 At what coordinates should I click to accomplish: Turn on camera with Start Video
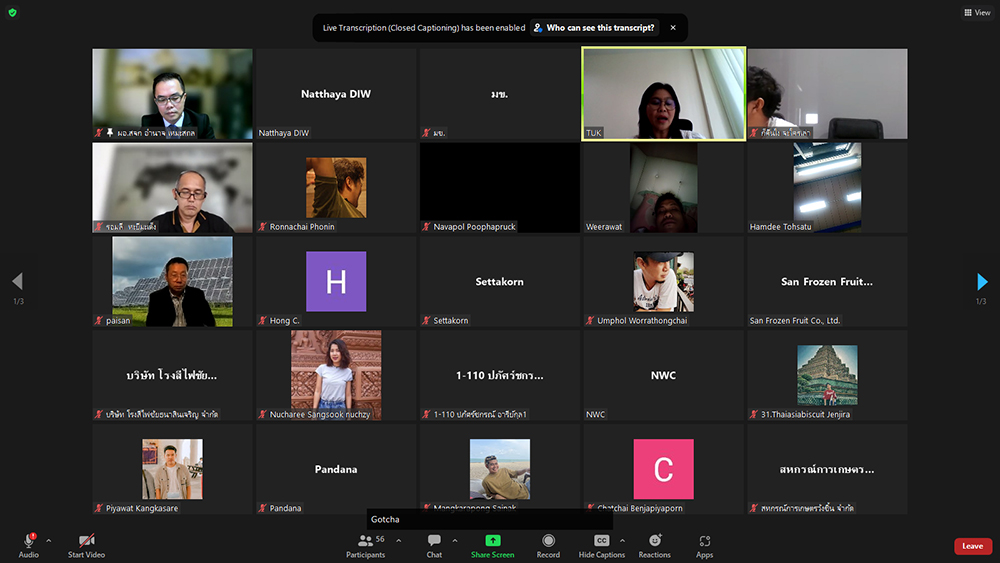coord(86,541)
